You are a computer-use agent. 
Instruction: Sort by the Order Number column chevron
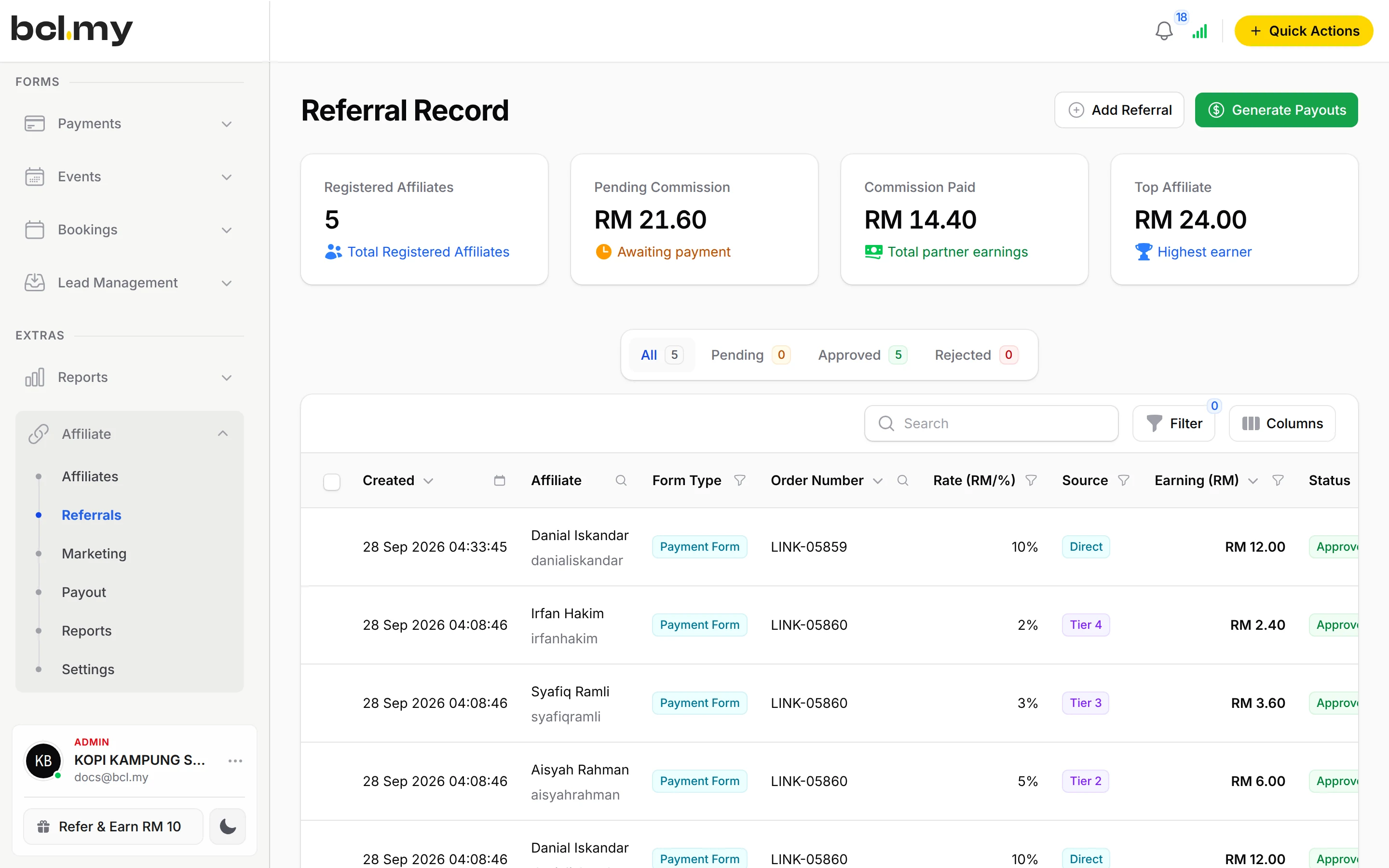point(878,481)
